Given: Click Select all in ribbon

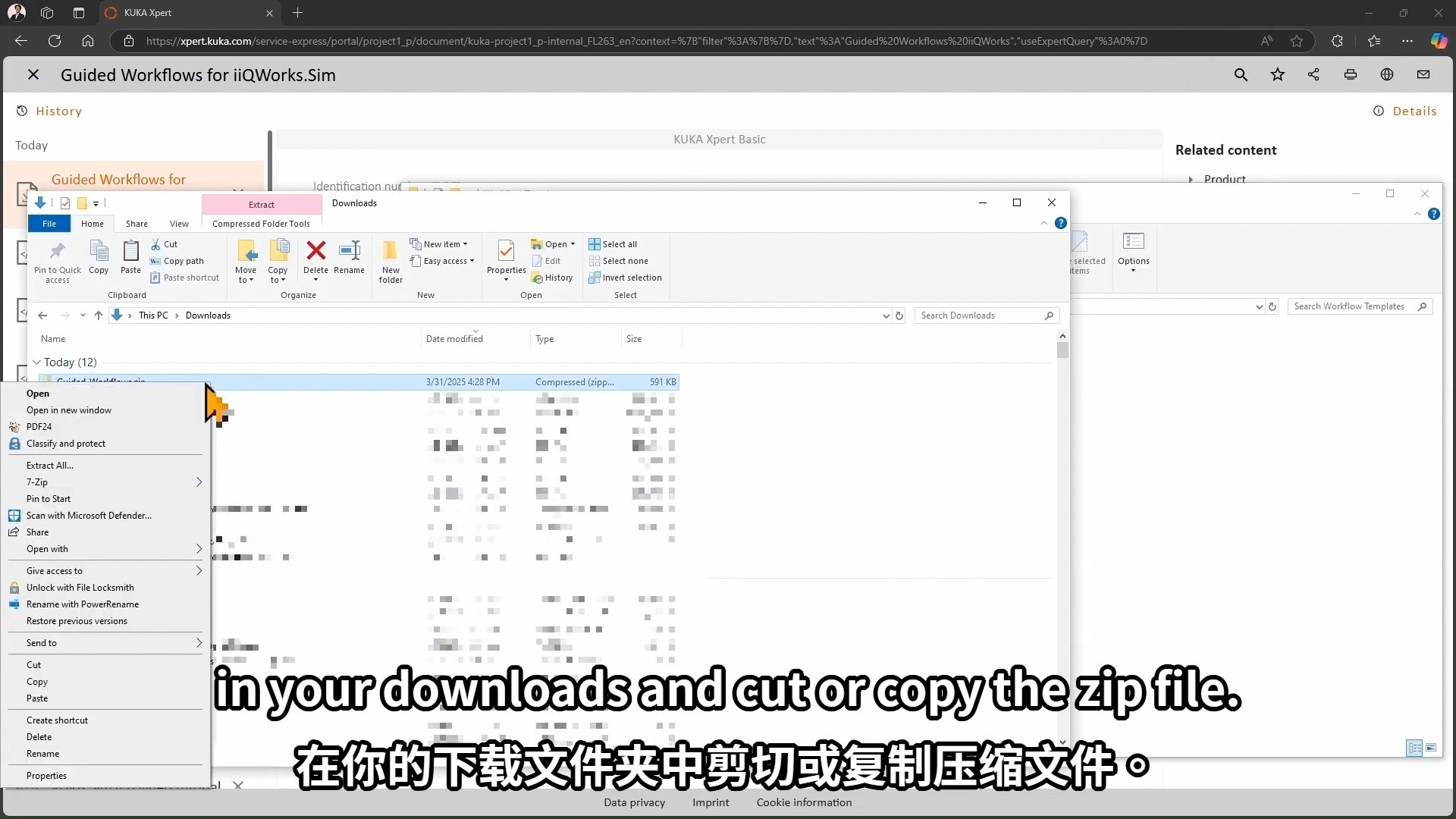Looking at the screenshot, I should (613, 244).
